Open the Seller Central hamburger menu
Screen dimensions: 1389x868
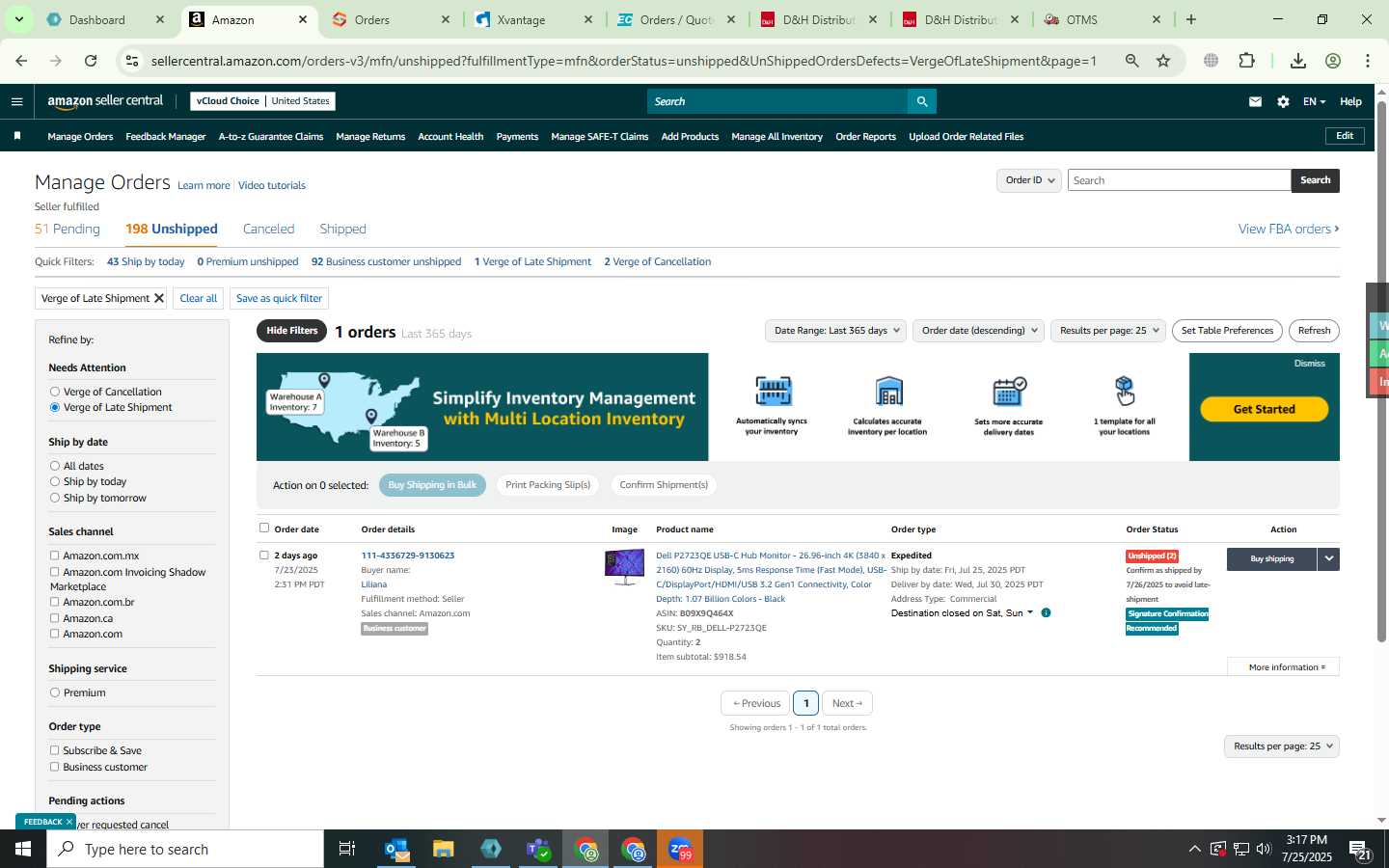click(16, 101)
